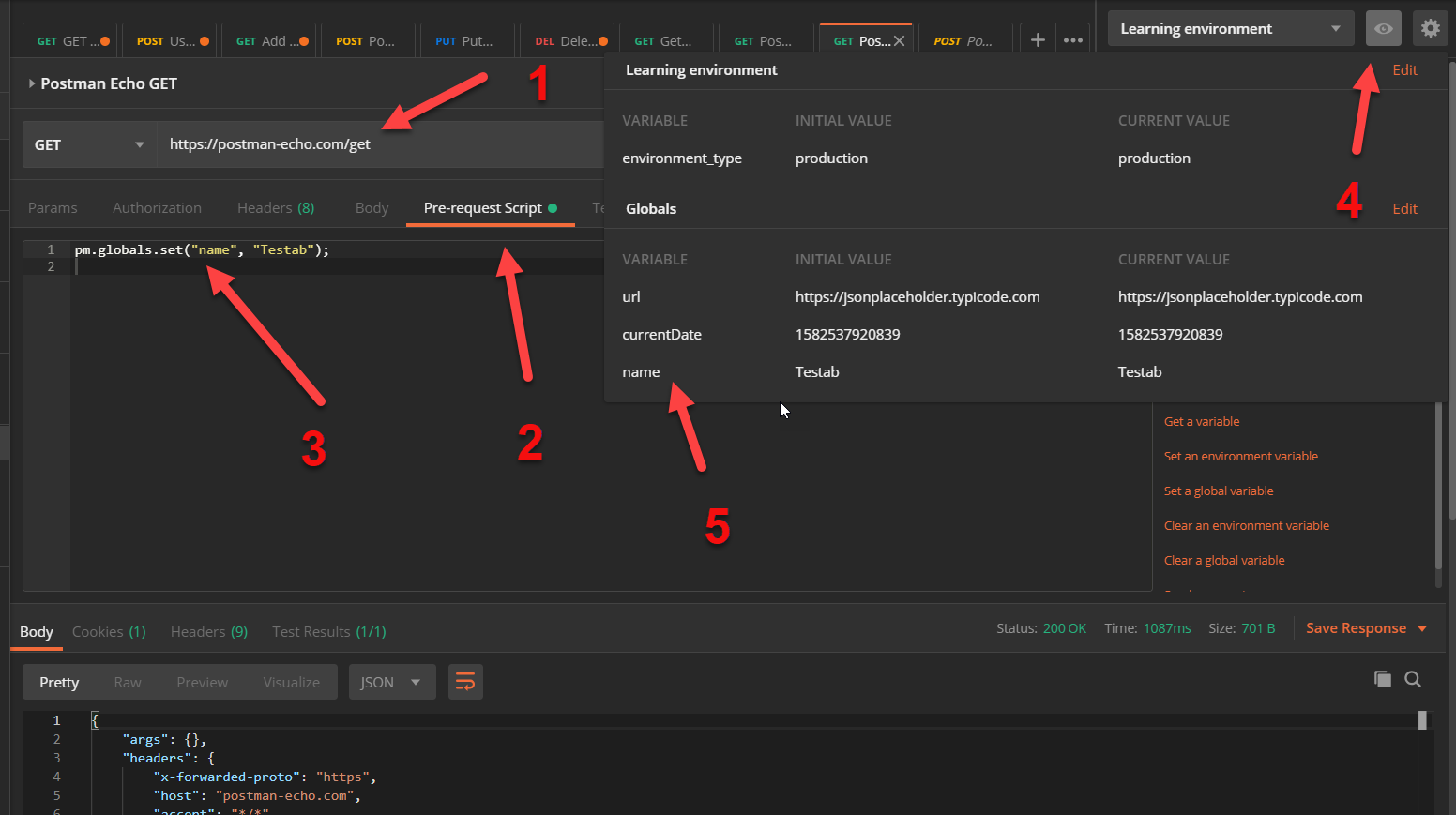This screenshot has width=1456, height=815.
Task: Open tab options ellipsis menu
Action: coord(1073,40)
